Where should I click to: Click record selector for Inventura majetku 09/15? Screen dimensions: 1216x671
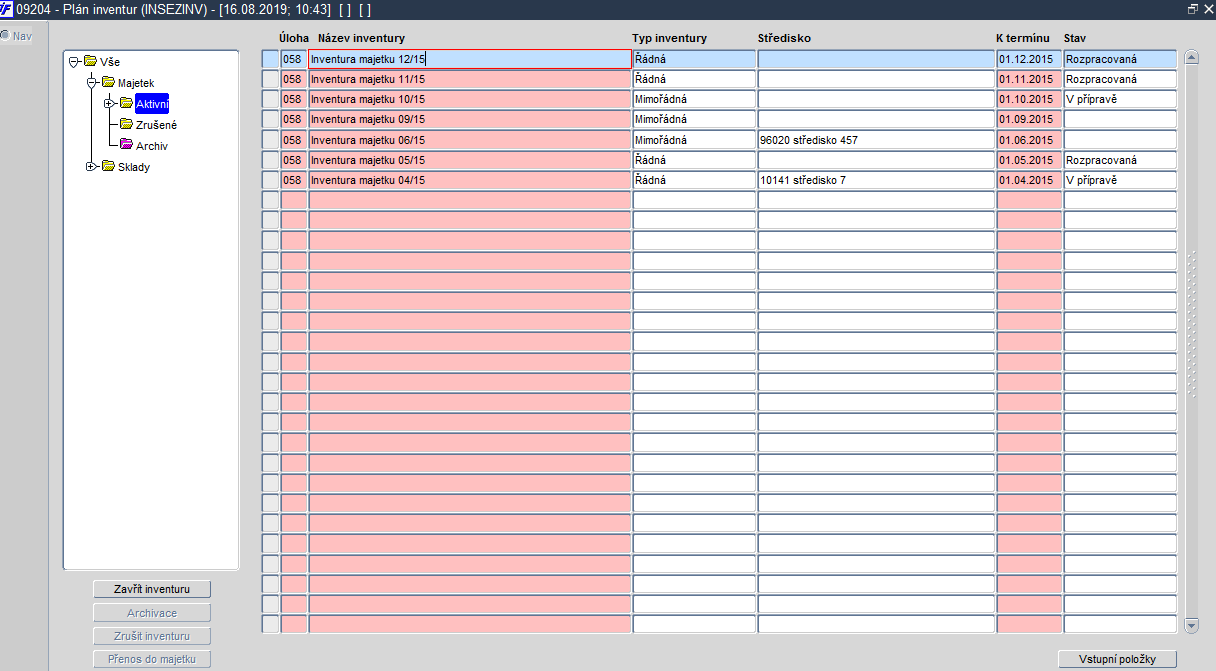270,119
